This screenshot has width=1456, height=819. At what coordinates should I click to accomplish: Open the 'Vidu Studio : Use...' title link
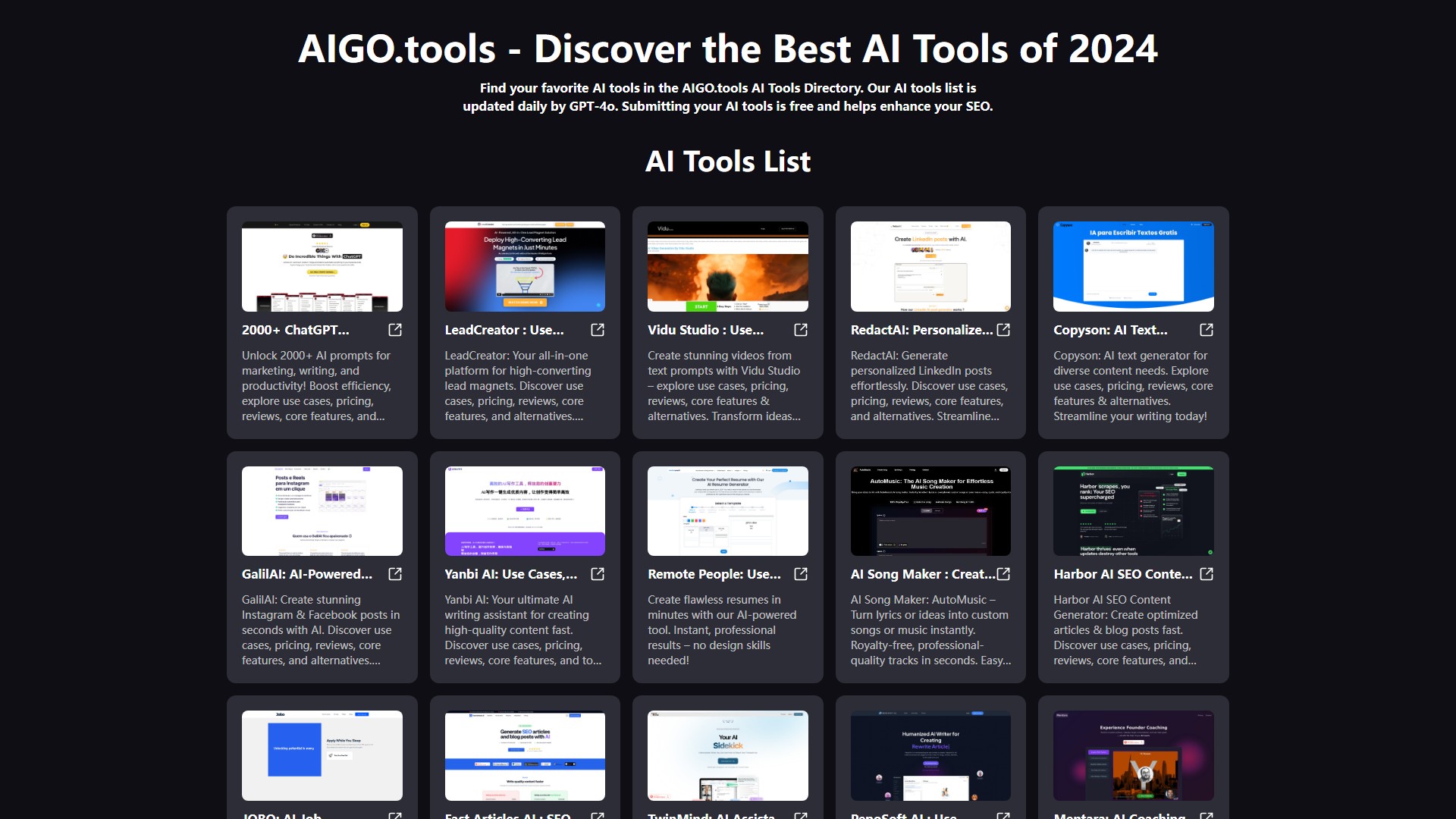tap(705, 330)
